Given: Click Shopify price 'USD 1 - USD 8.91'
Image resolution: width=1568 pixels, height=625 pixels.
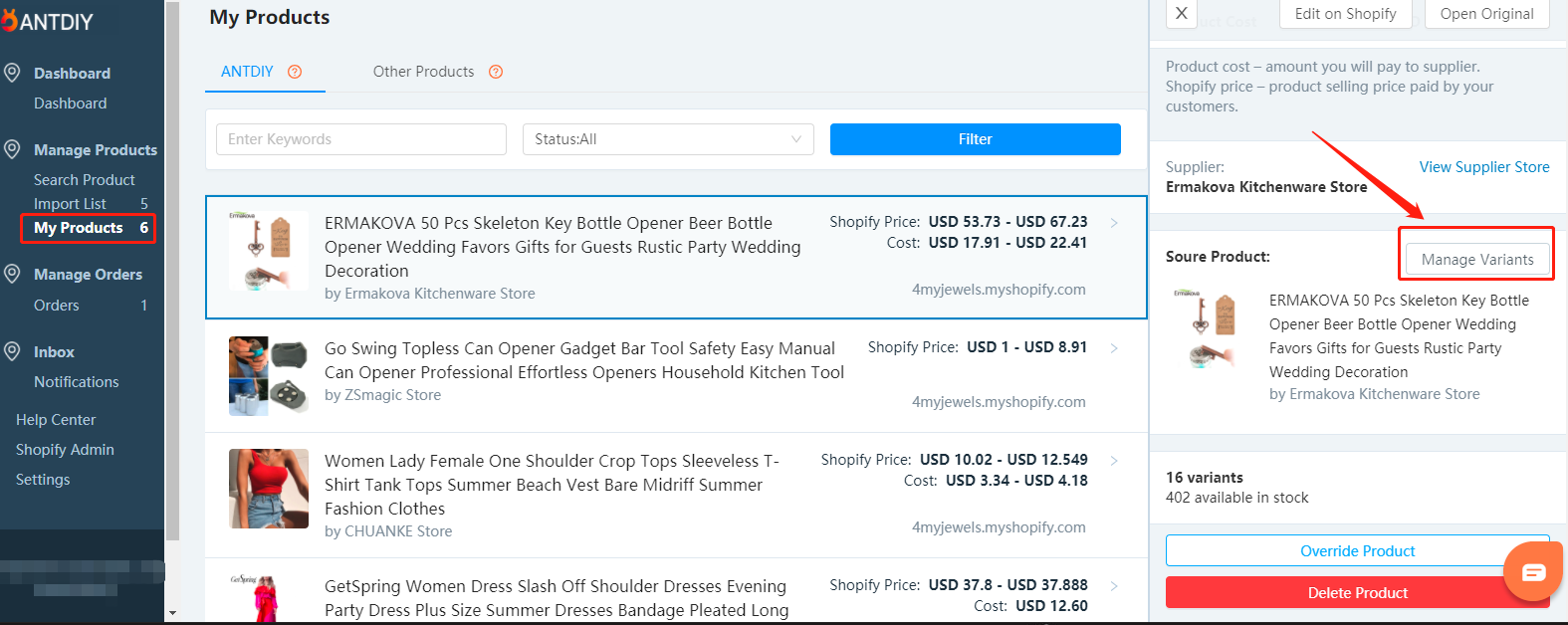Looking at the screenshot, I should point(1027,347).
